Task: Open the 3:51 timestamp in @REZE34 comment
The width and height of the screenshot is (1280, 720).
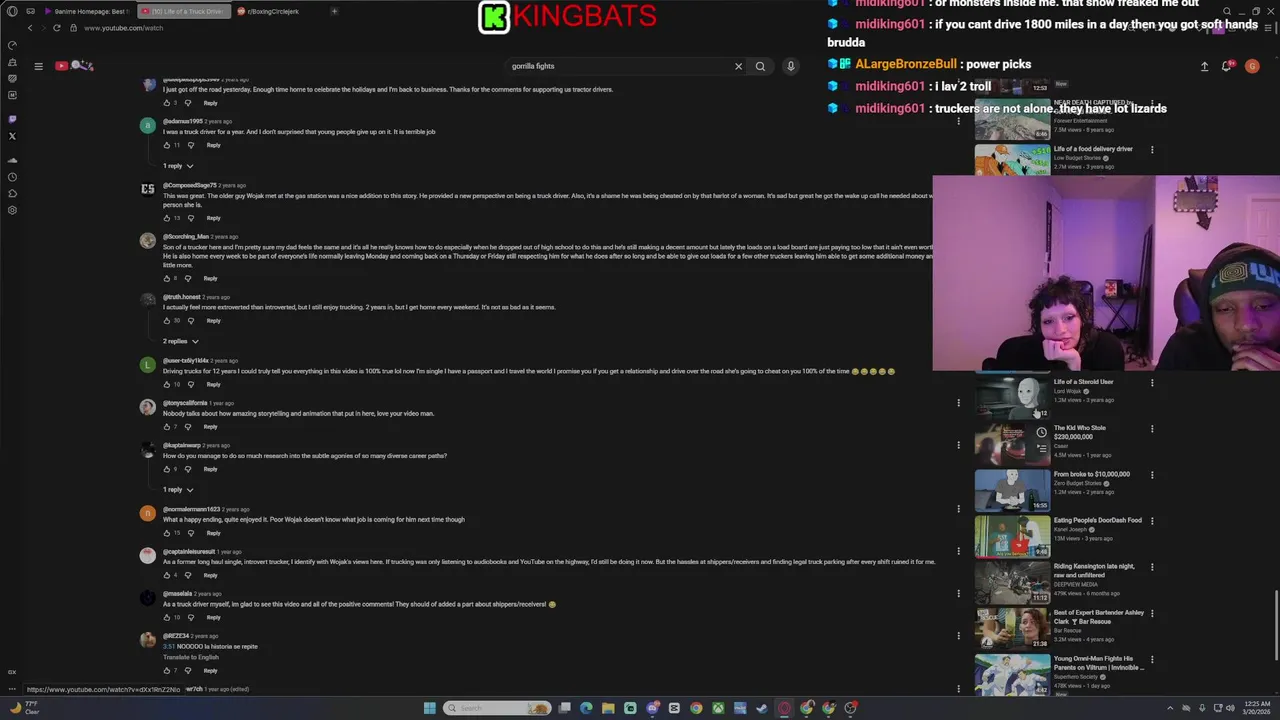Action: 168,646
